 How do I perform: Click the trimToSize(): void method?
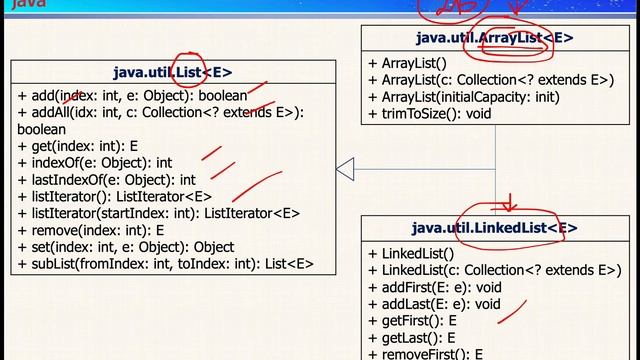click(430, 113)
